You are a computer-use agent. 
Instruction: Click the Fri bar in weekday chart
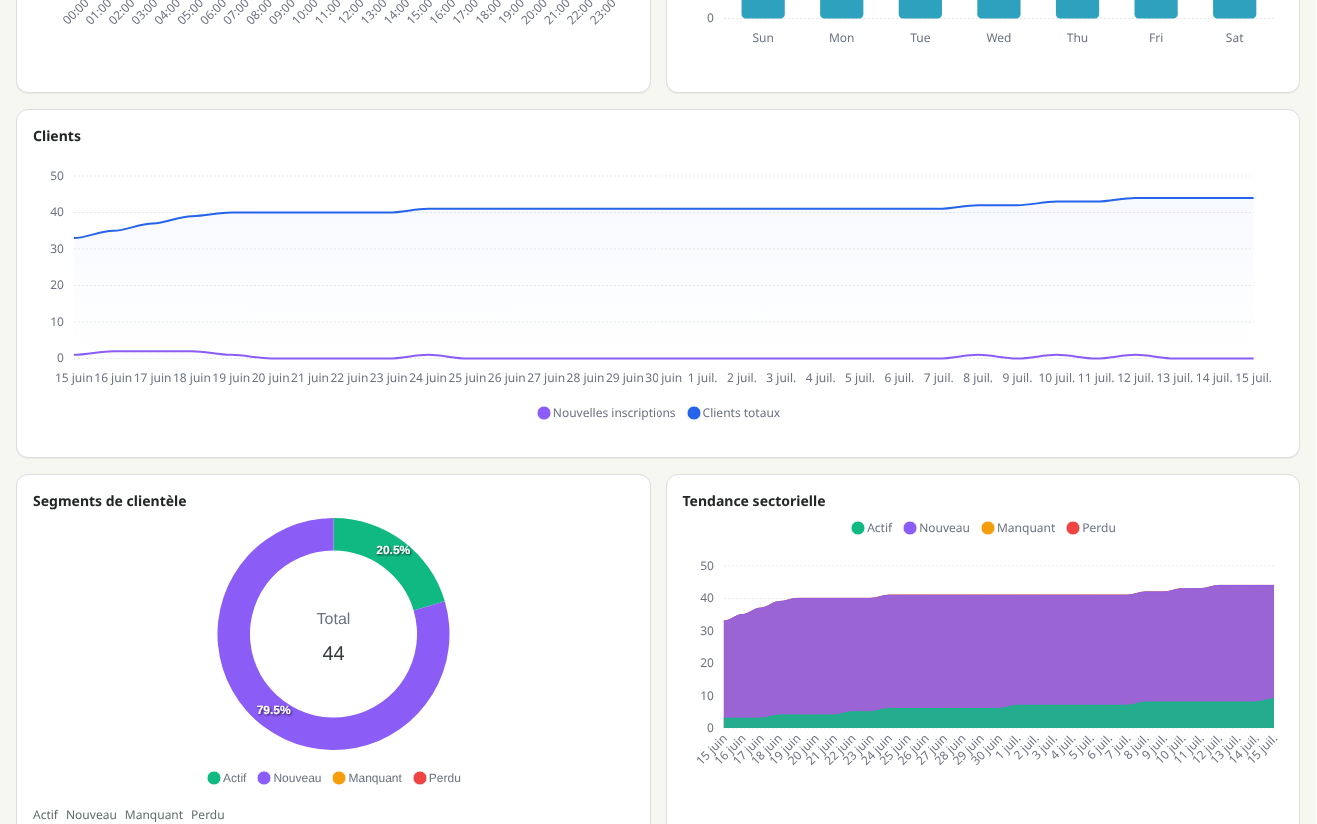tap(1156, 8)
